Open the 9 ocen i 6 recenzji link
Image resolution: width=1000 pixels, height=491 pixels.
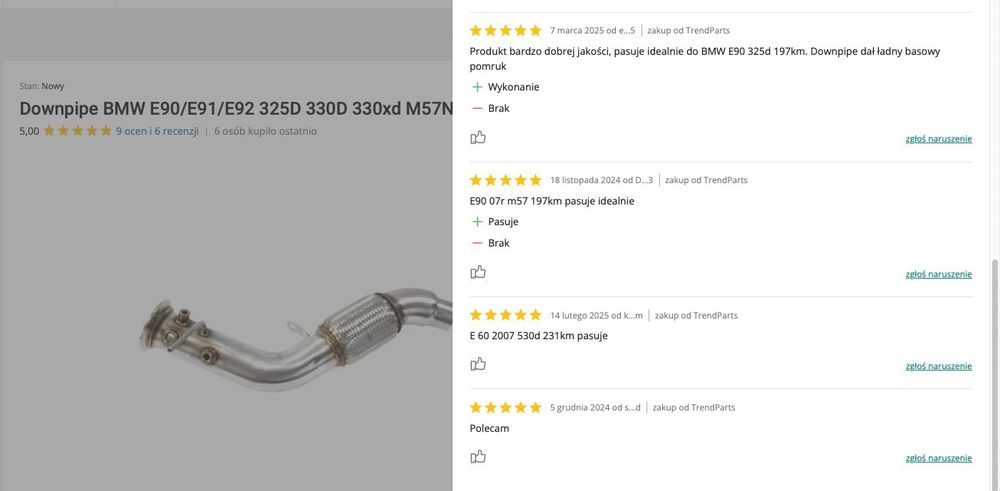[157, 131]
